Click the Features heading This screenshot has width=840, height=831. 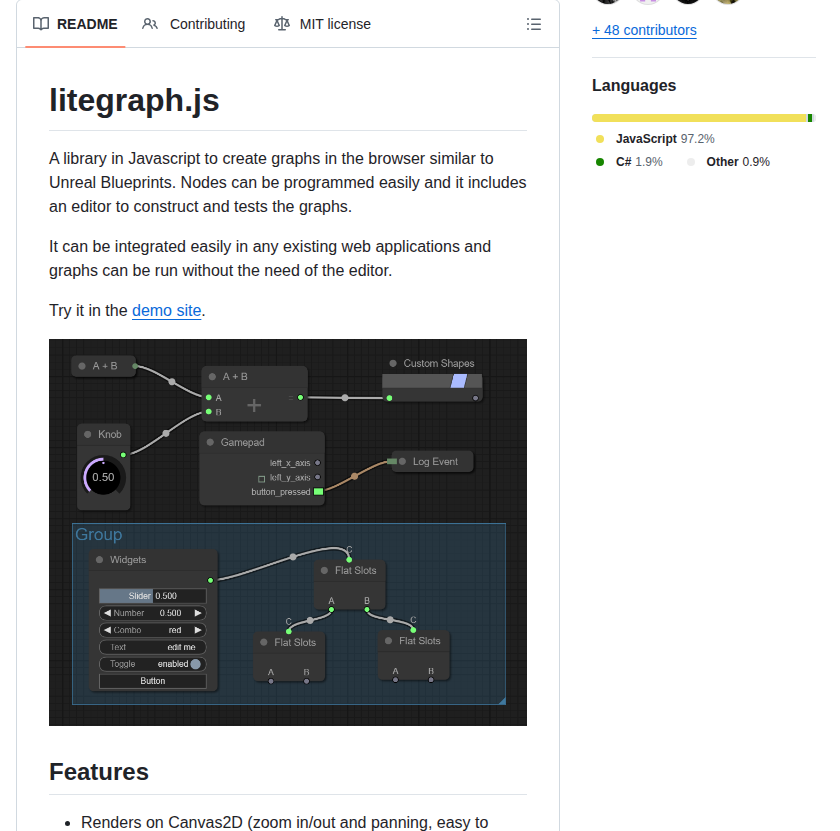[x=99, y=772]
